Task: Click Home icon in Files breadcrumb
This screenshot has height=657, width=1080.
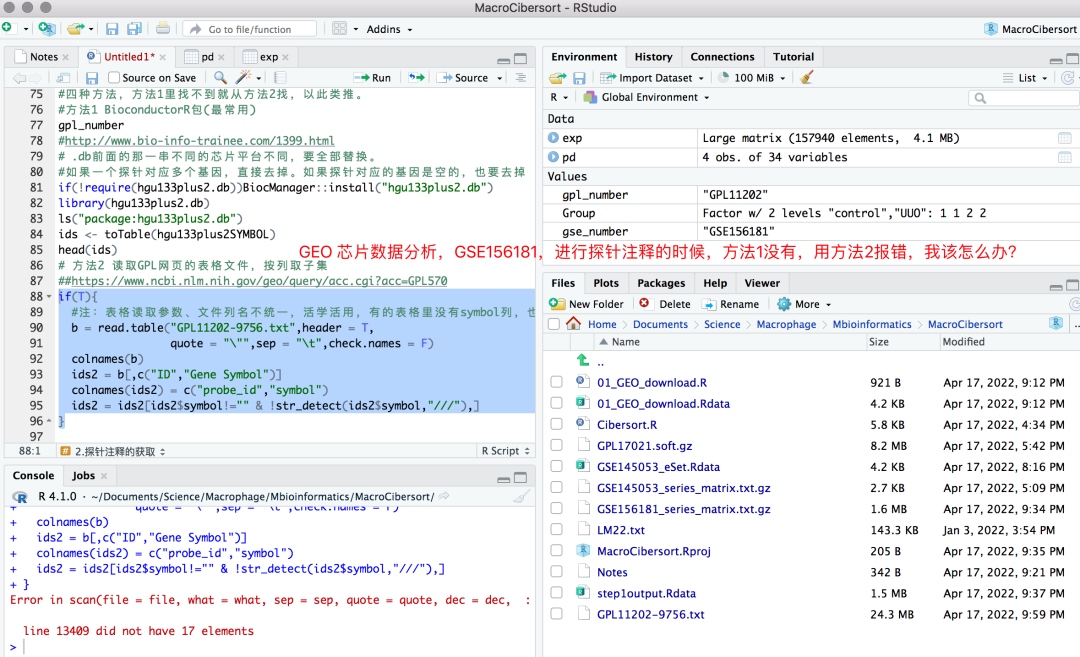Action: click(x=573, y=324)
